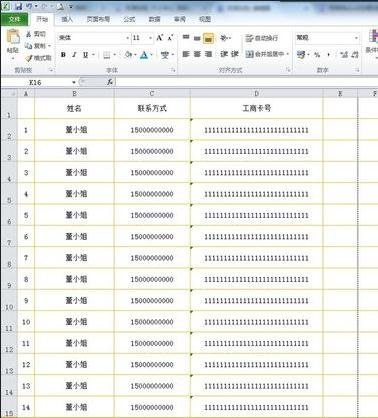
Task: Toggle Underline formatting
Action: pos(85,55)
